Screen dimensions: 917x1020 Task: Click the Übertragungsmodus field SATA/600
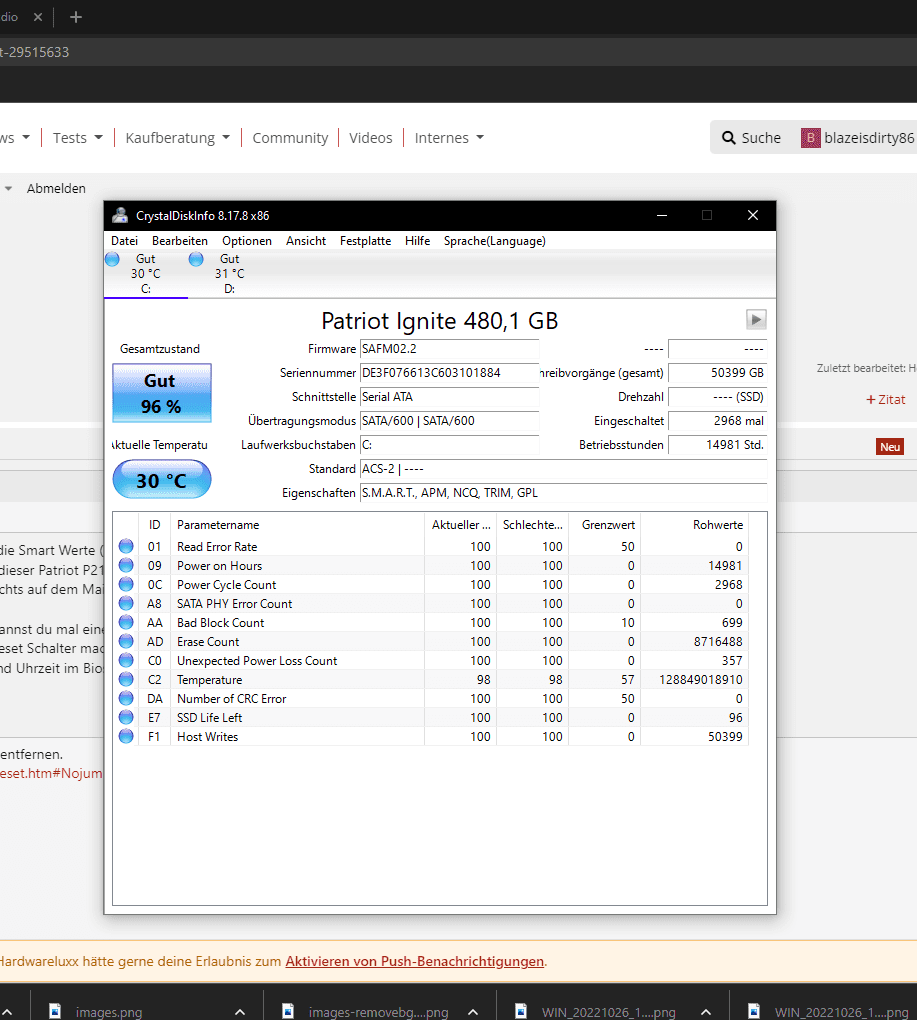pos(449,421)
